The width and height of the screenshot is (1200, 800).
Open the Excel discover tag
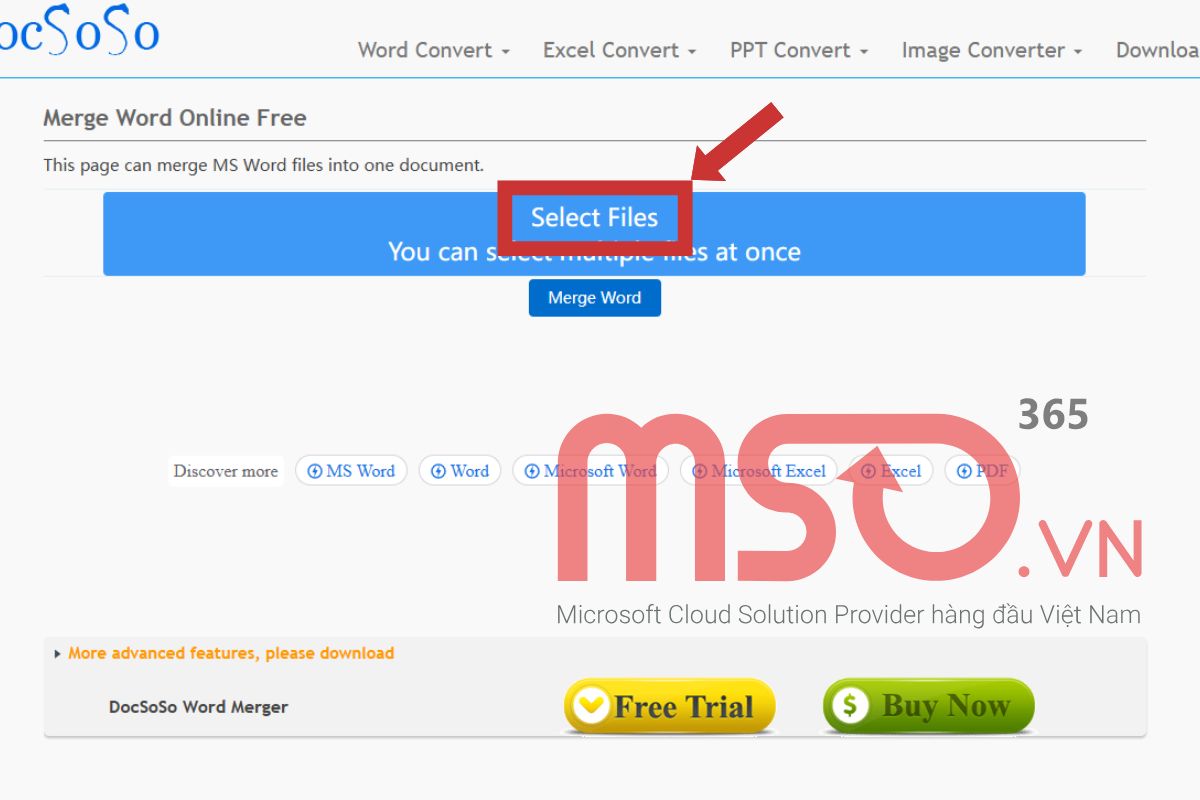891,471
